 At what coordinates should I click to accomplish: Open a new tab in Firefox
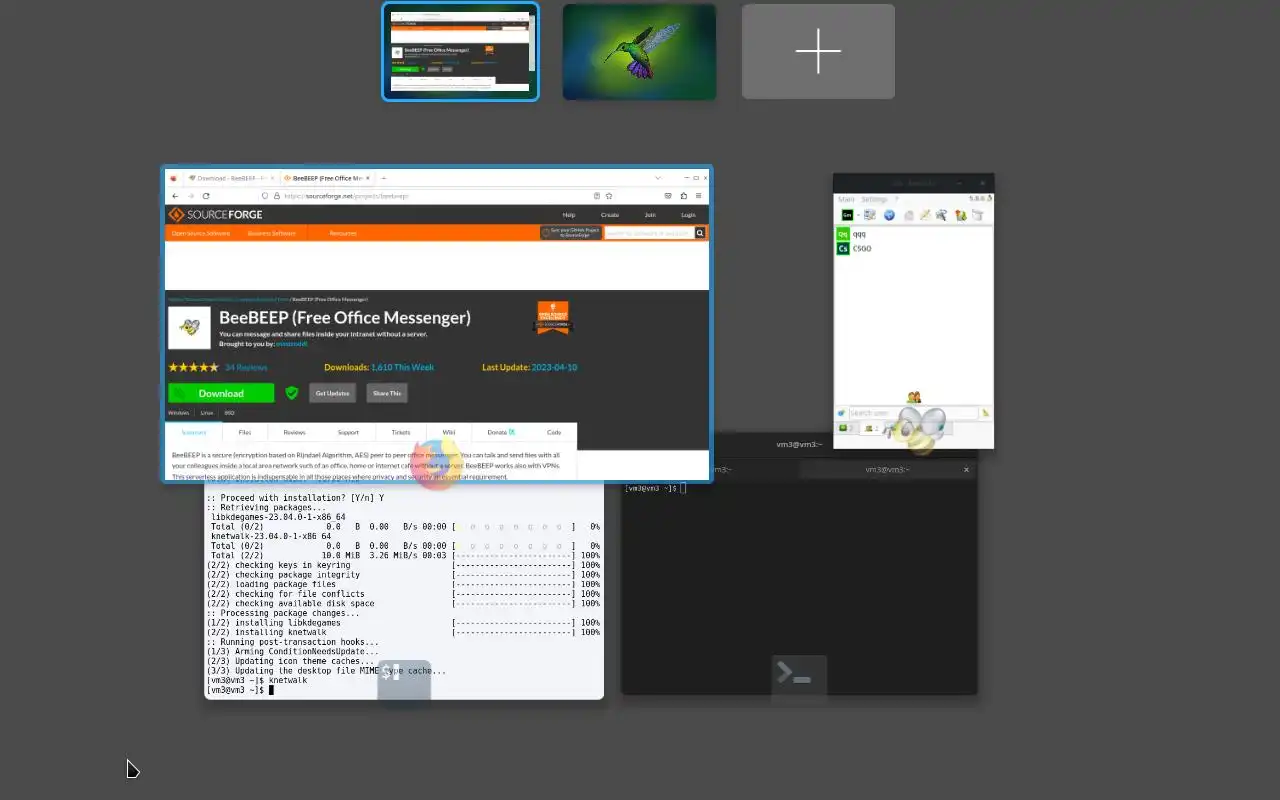384,178
